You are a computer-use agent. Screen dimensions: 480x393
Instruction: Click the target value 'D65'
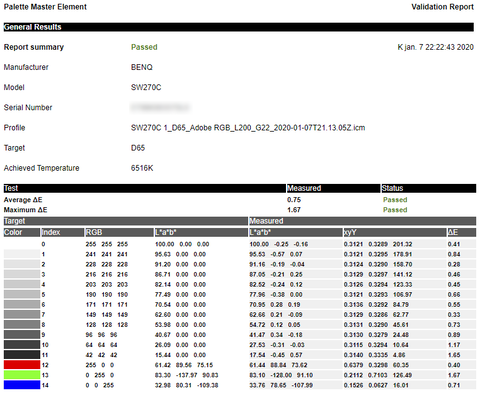click(138, 148)
